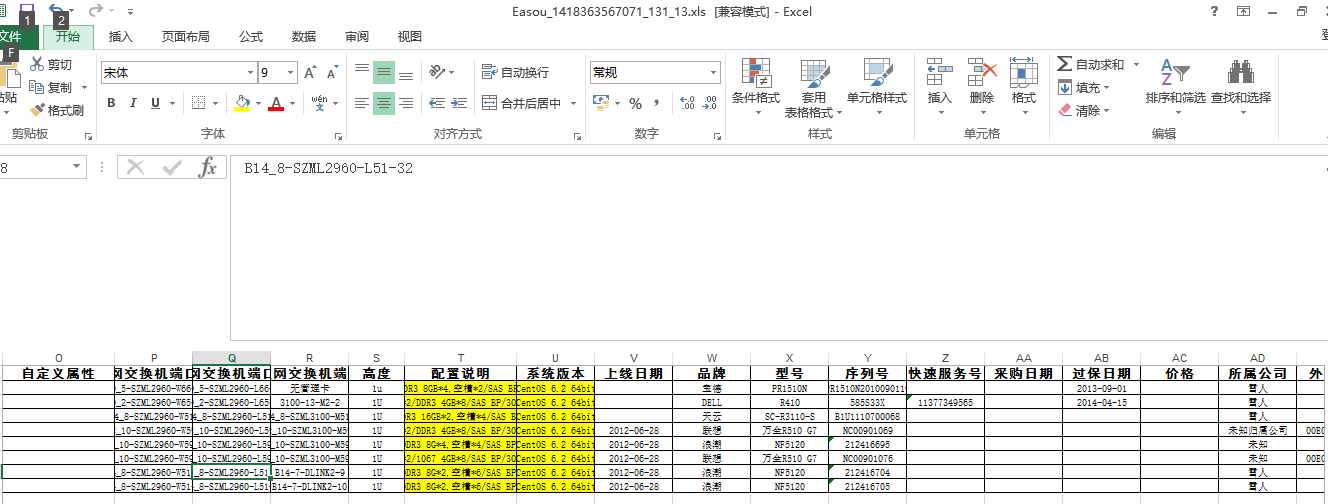Open Conditional Formatting (条件格式)
Viewport: 1328px width, 504px height.
click(756, 87)
